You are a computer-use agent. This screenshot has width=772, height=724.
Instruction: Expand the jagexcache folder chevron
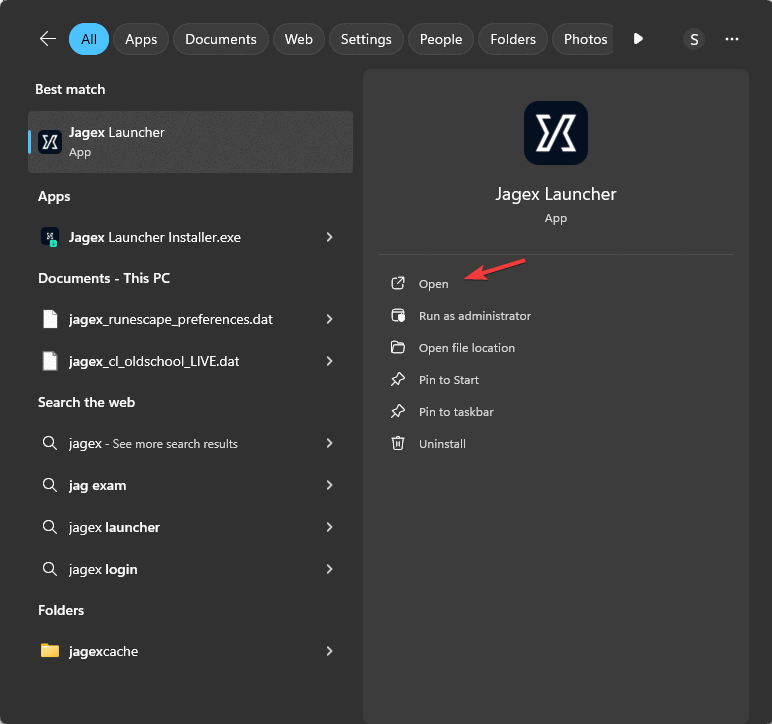pos(329,651)
